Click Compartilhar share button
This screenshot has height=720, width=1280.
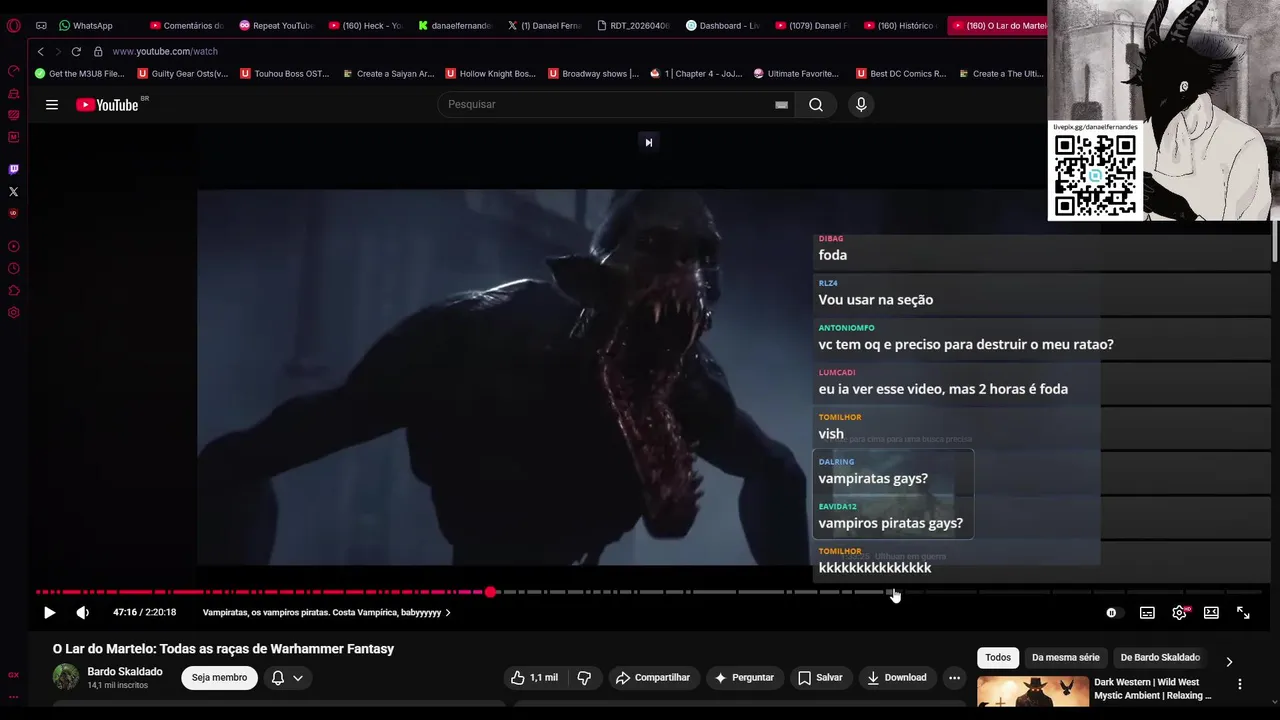(653, 678)
